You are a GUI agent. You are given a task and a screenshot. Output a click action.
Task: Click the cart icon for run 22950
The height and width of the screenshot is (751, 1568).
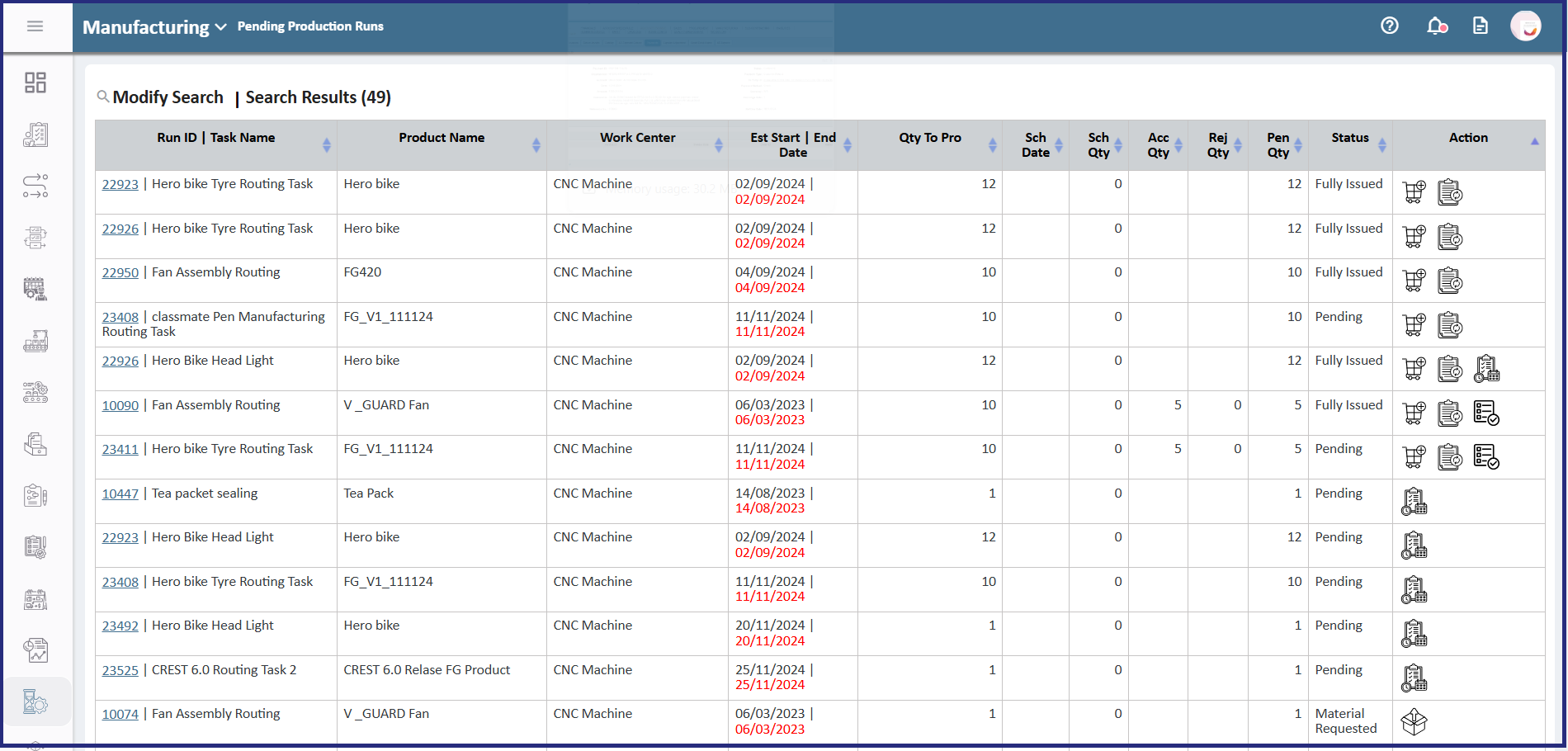(x=1415, y=281)
